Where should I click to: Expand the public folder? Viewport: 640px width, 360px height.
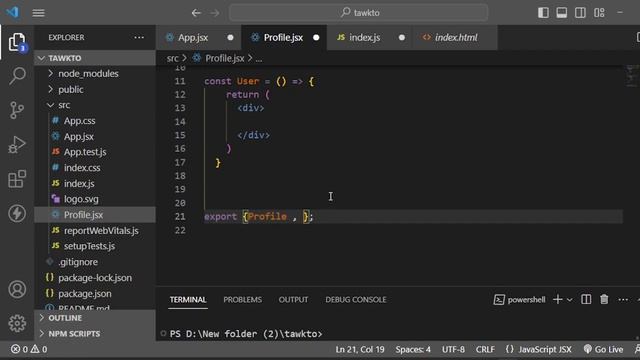tap(95, 89)
